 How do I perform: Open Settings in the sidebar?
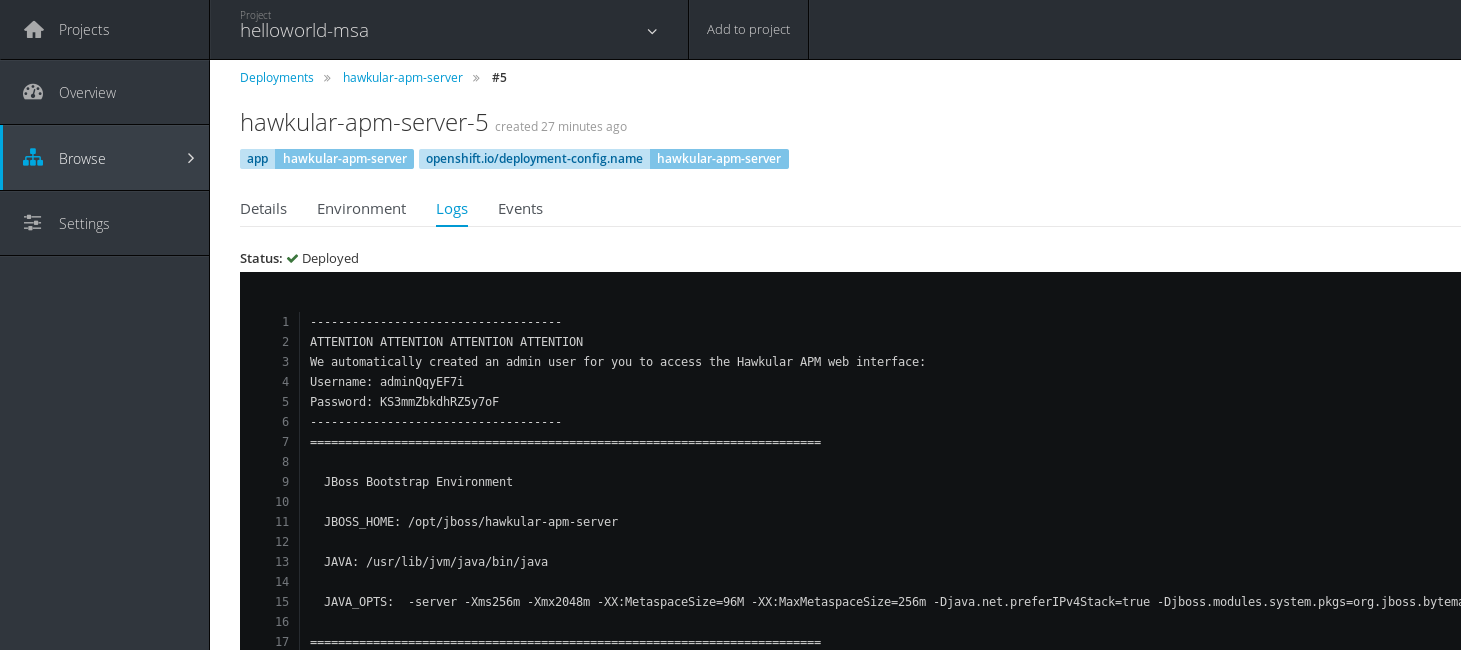(105, 223)
